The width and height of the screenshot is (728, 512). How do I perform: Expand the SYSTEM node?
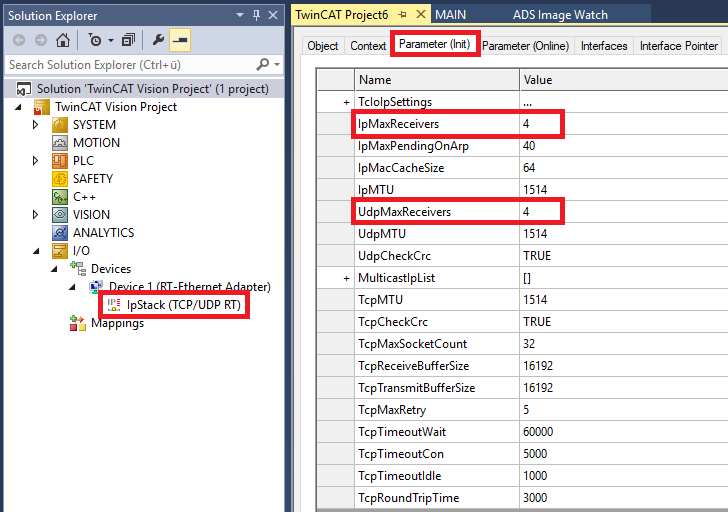35,124
